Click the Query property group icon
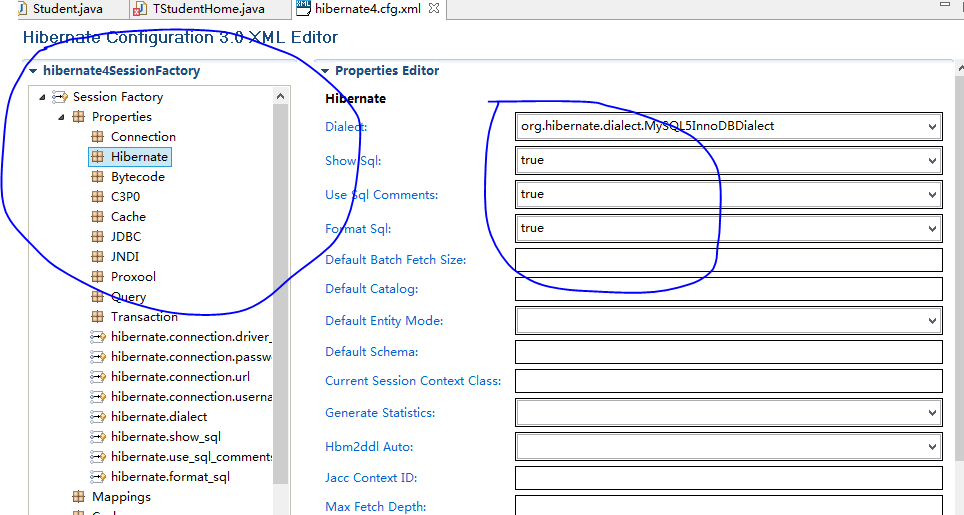This screenshot has width=964, height=515. click(x=97, y=297)
